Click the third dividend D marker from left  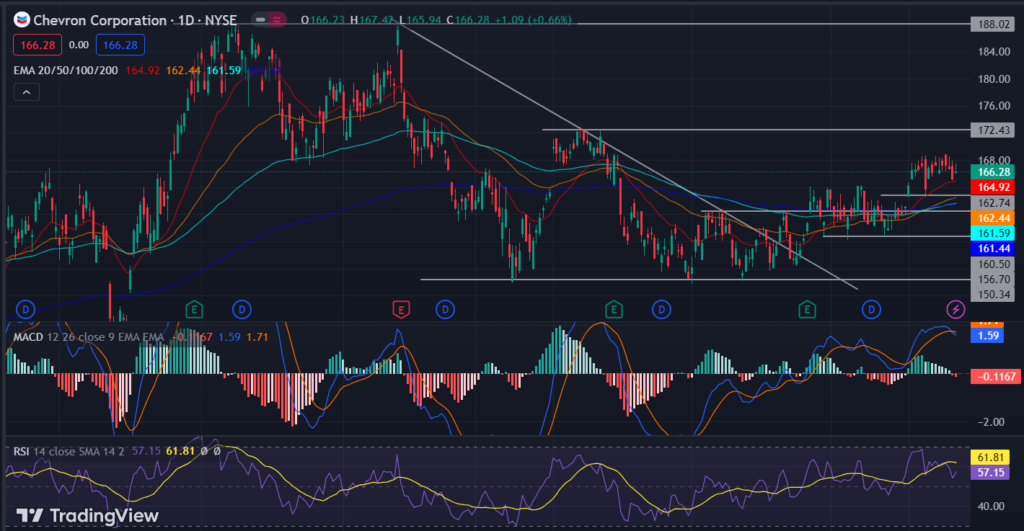pos(445,309)
